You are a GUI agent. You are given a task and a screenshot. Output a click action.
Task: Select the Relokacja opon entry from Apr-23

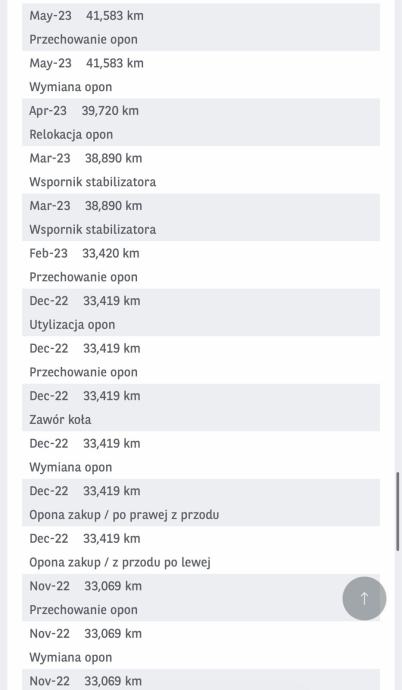[x=201, y=122]
